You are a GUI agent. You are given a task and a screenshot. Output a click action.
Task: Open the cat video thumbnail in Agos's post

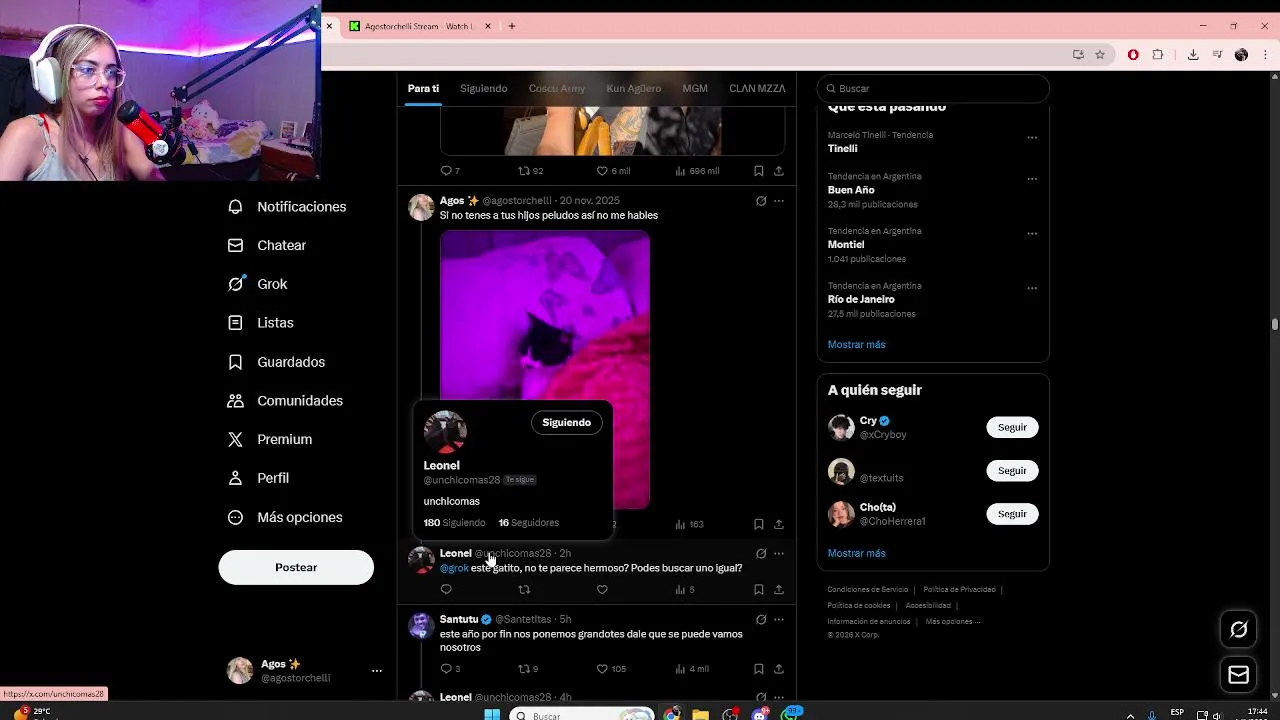click(545, 315)
